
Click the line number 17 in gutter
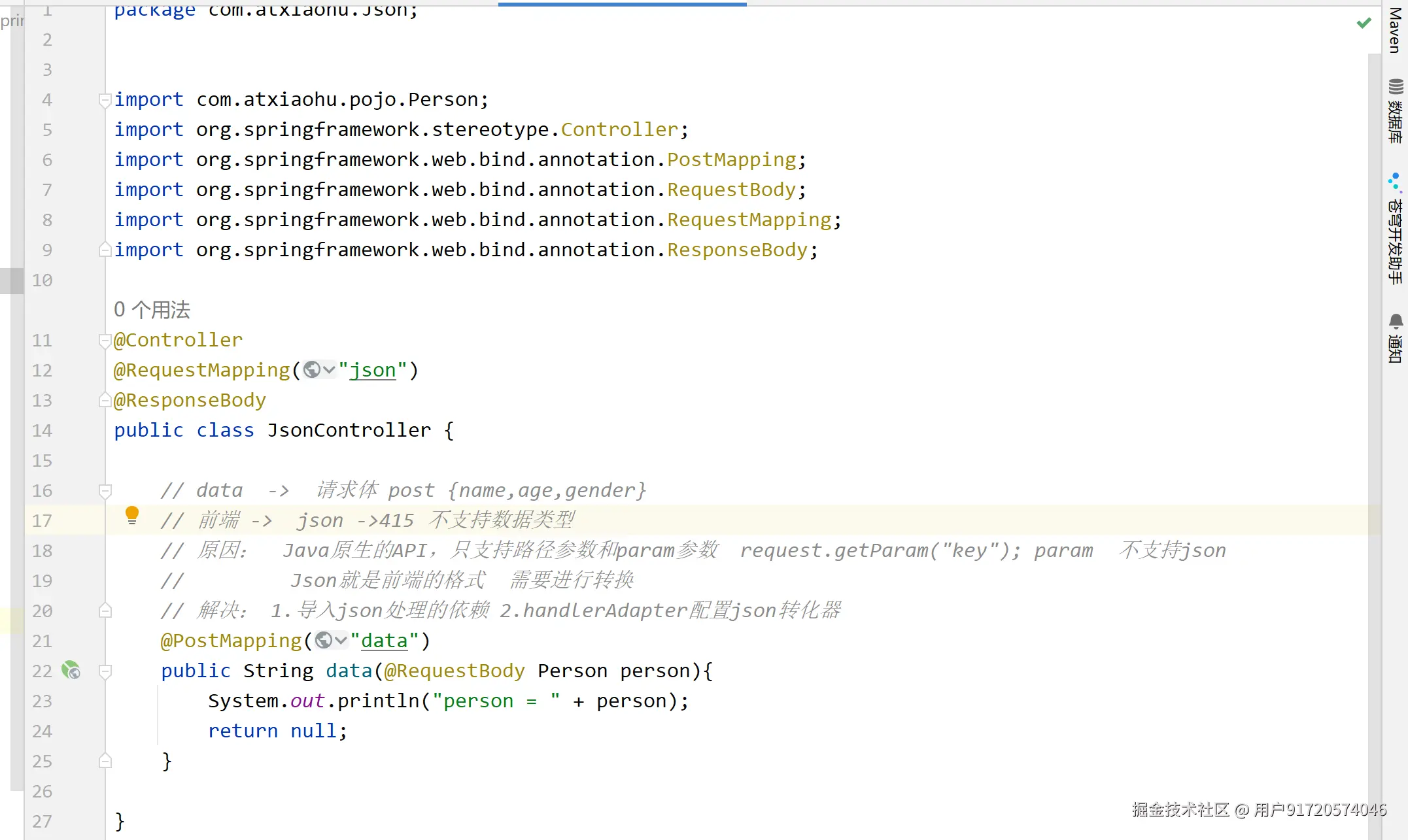42,521
